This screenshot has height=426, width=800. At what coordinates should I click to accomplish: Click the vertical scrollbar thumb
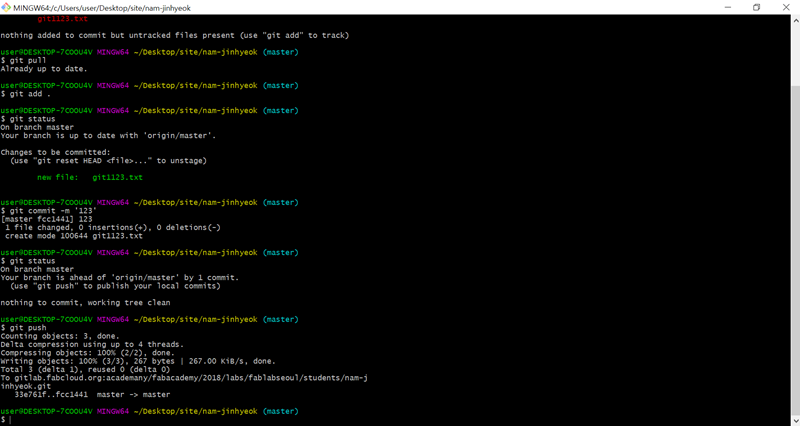pyautogui.click(x=795, y=251)
